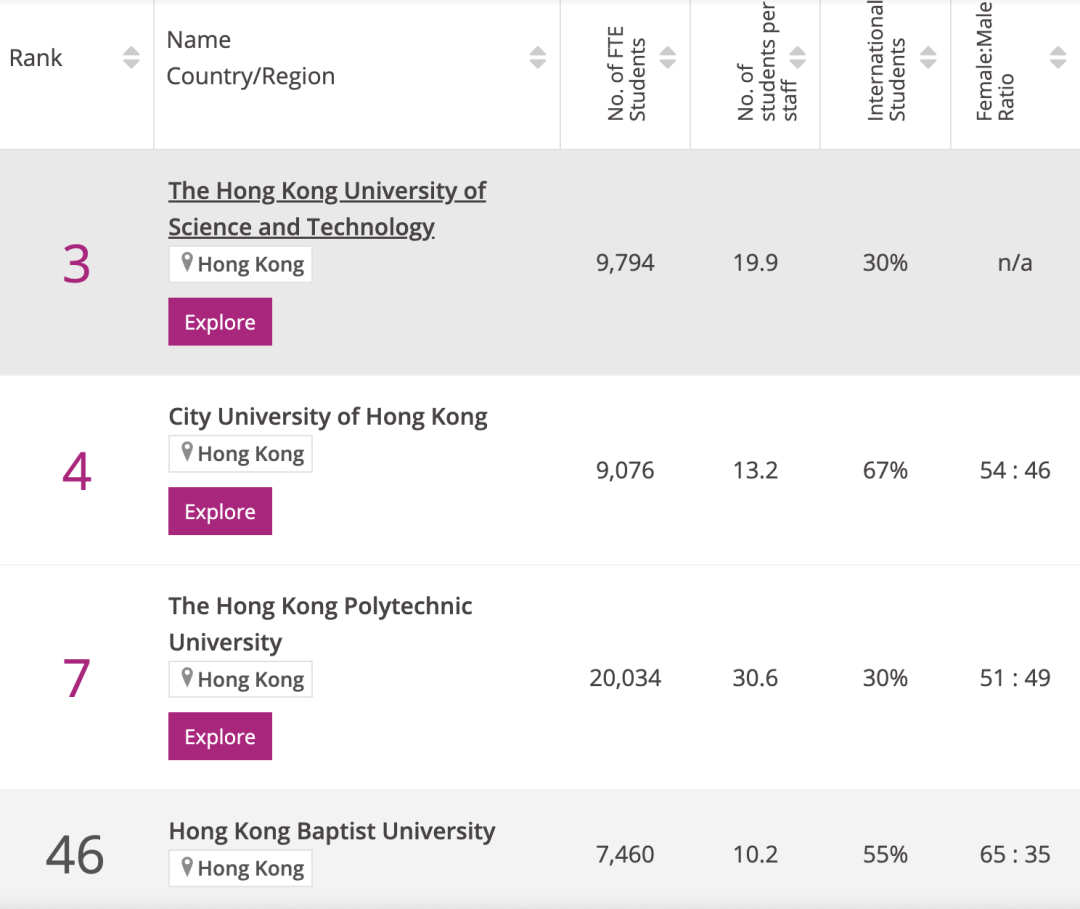This screenshot has width=1080, height=909.
Task: Click location pin for Polytechnic University
Action: [x=186, y=679]
